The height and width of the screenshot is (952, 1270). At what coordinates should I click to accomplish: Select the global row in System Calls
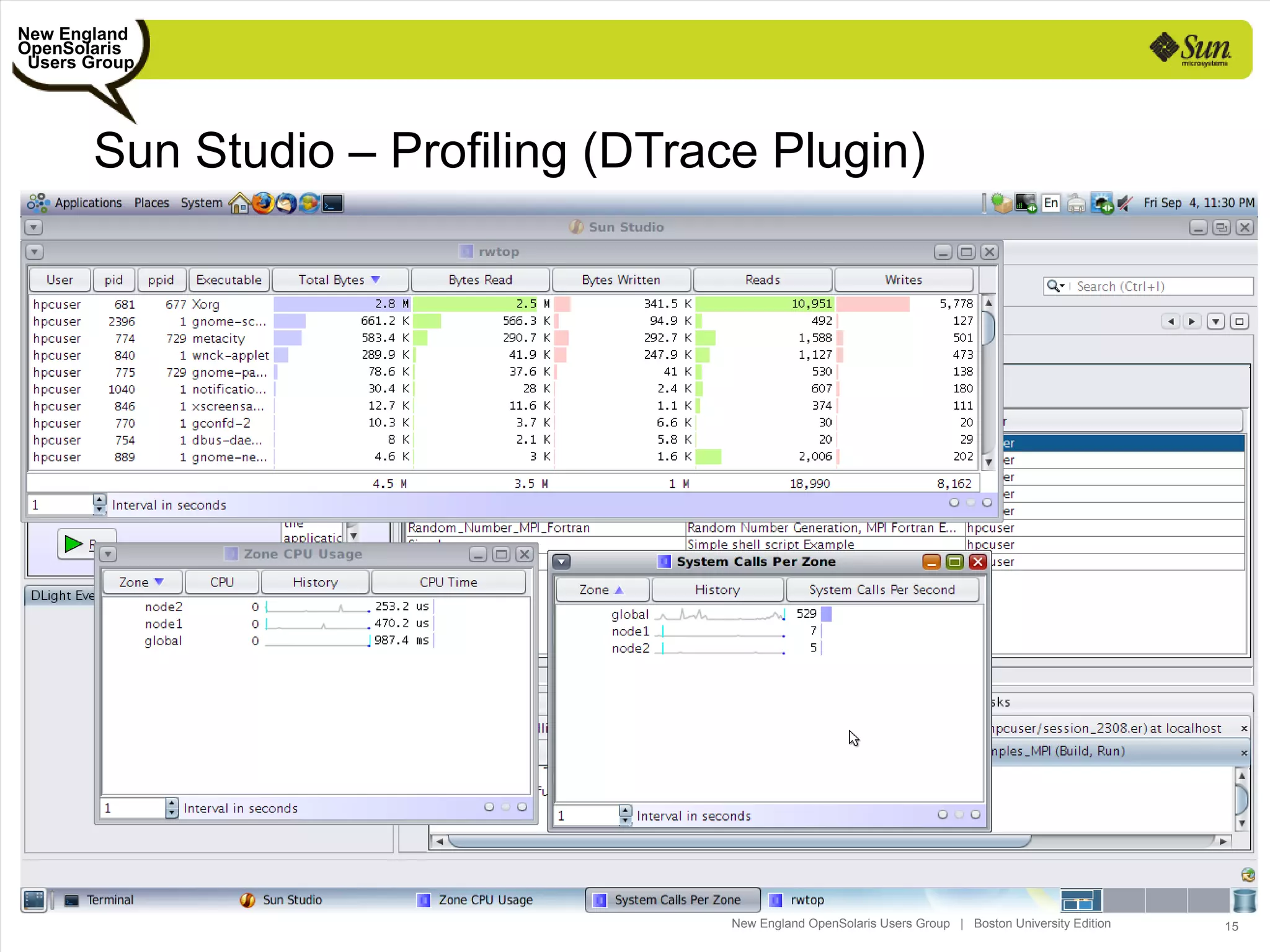tap(769, 614)
